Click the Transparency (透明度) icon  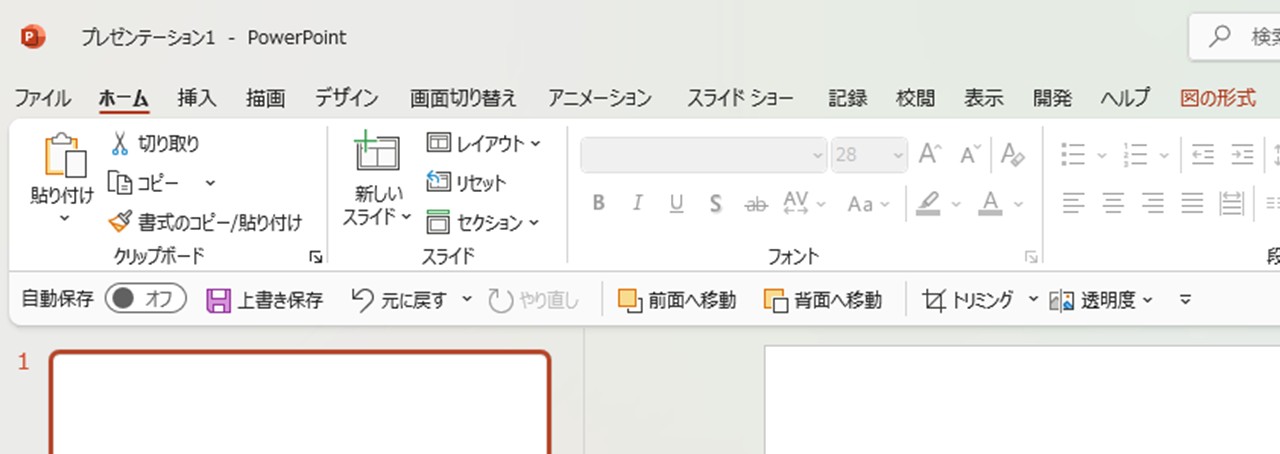(1061, 299)
